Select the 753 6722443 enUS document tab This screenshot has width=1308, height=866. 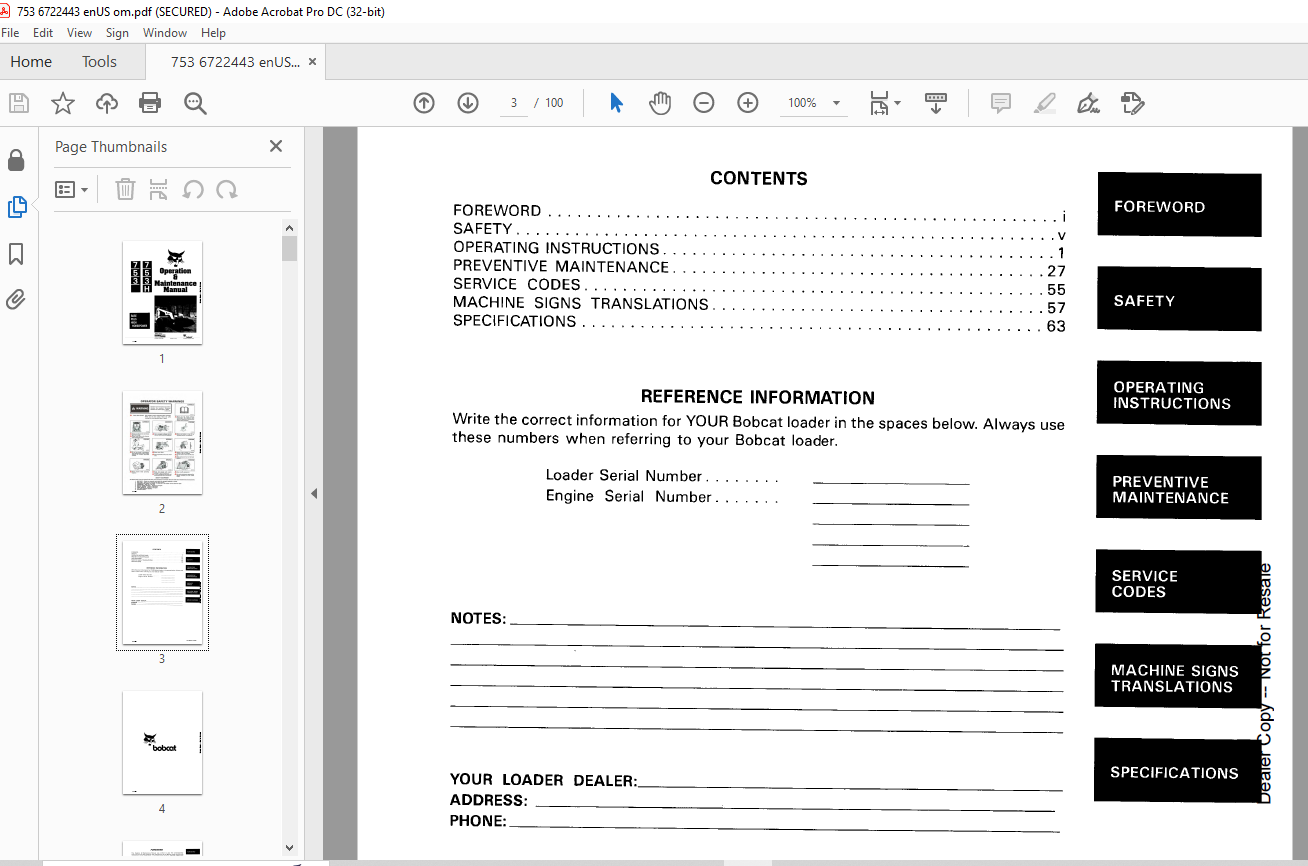pyautogui.click(x=234, y=62)
